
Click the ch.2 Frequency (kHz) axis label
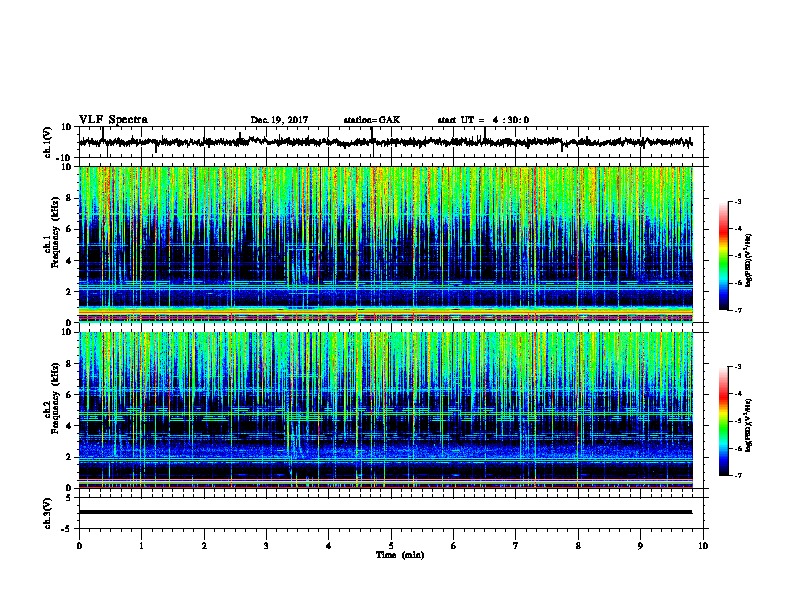coord(52,397)
